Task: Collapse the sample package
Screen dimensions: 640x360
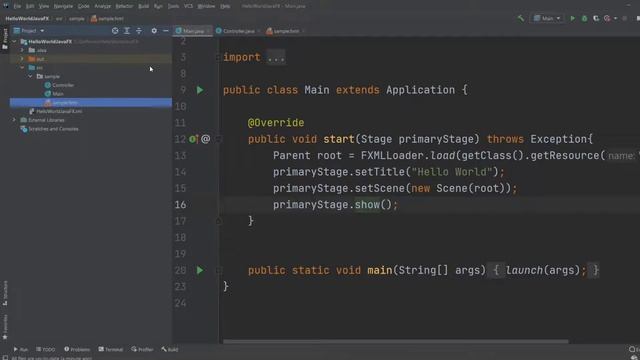Action: (30, 76)
